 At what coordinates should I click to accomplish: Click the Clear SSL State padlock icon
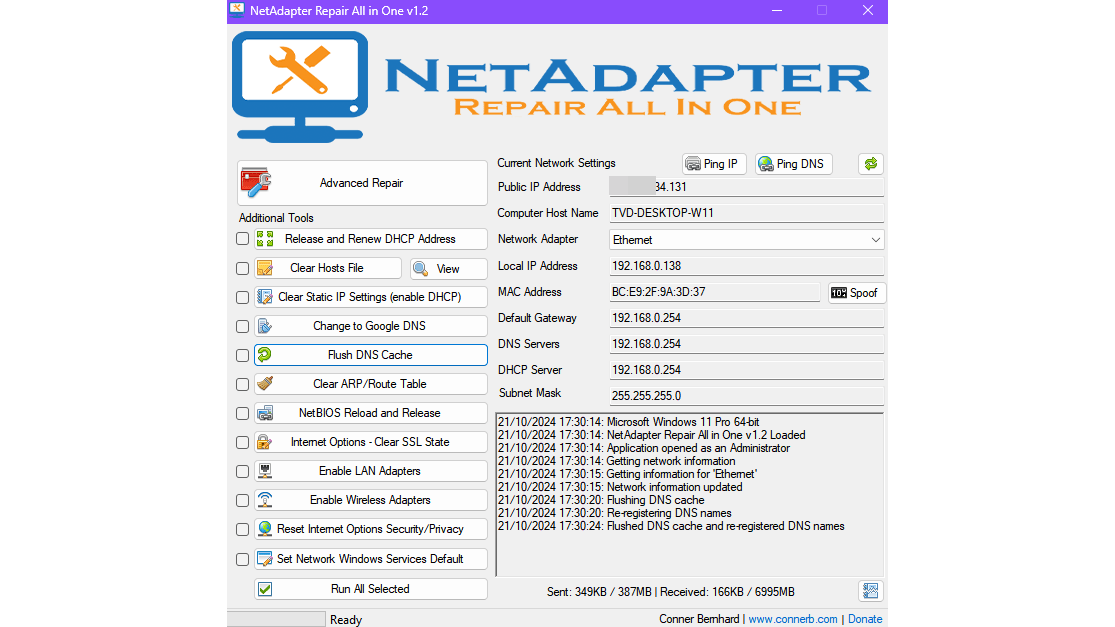pos(264,441)
